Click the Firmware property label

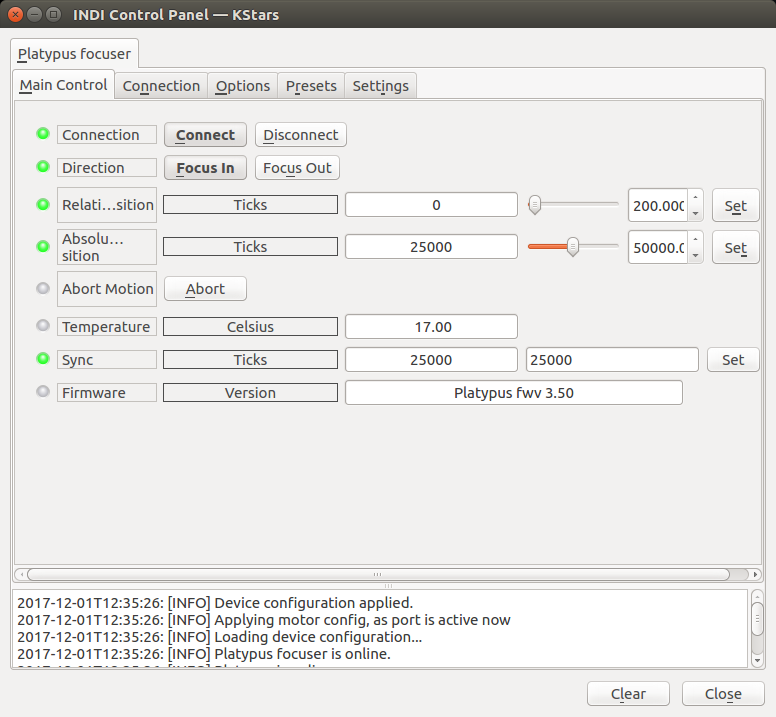click(107, 393)
